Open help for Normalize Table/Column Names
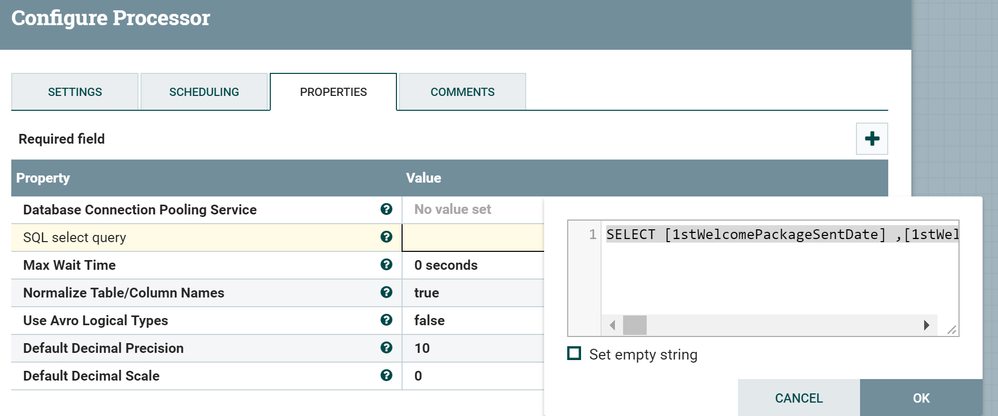The image size is (998, 416). [386, 293]
